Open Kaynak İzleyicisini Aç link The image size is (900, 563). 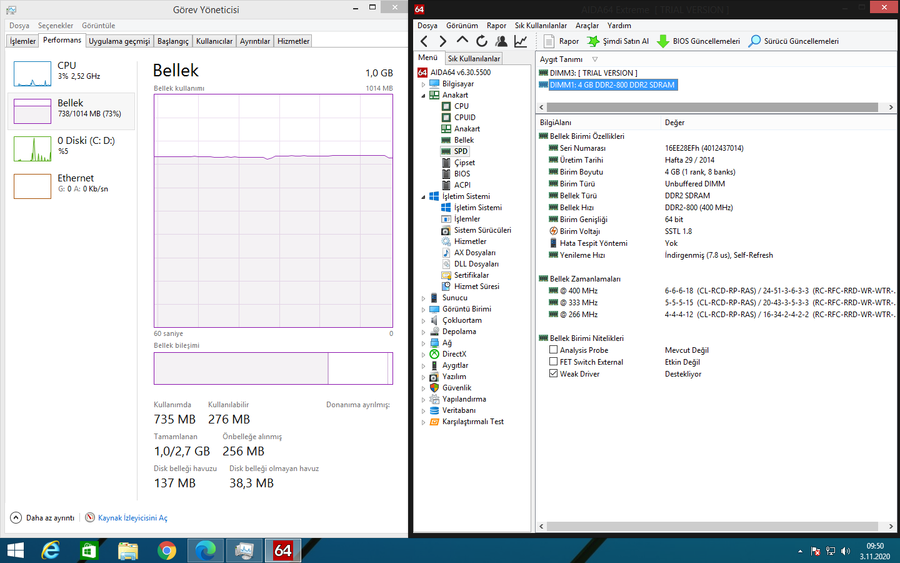133,518
